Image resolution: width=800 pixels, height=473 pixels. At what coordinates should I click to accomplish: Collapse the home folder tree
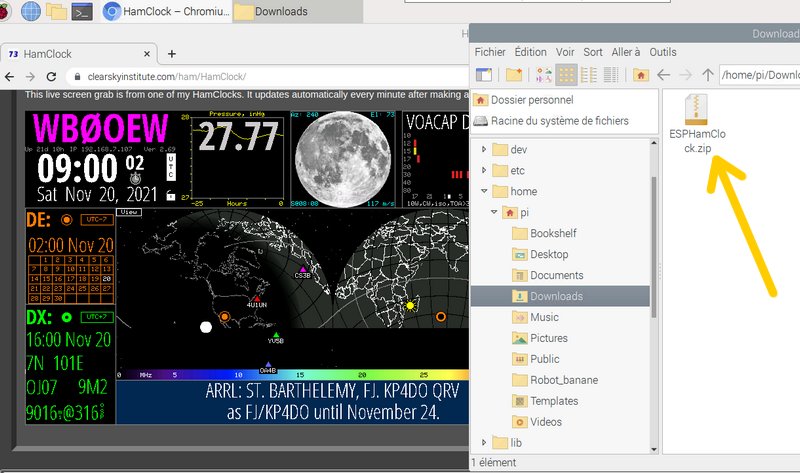(484, 191)
